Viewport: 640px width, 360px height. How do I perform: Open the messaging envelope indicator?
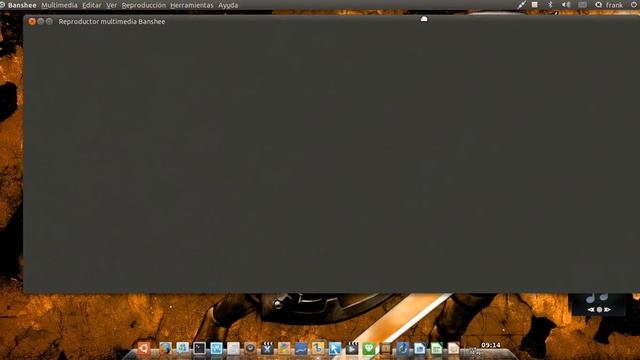coord(582,5)
